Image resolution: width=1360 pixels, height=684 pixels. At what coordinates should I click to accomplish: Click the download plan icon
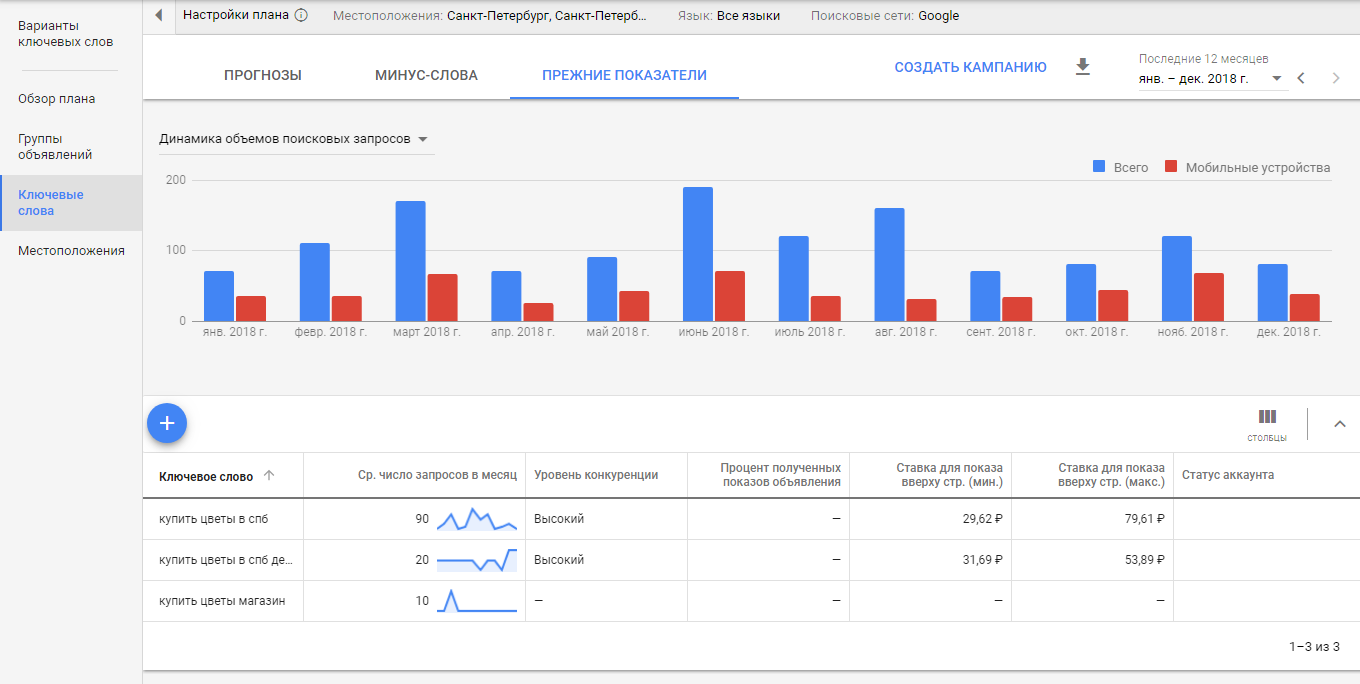[1082, 67]
